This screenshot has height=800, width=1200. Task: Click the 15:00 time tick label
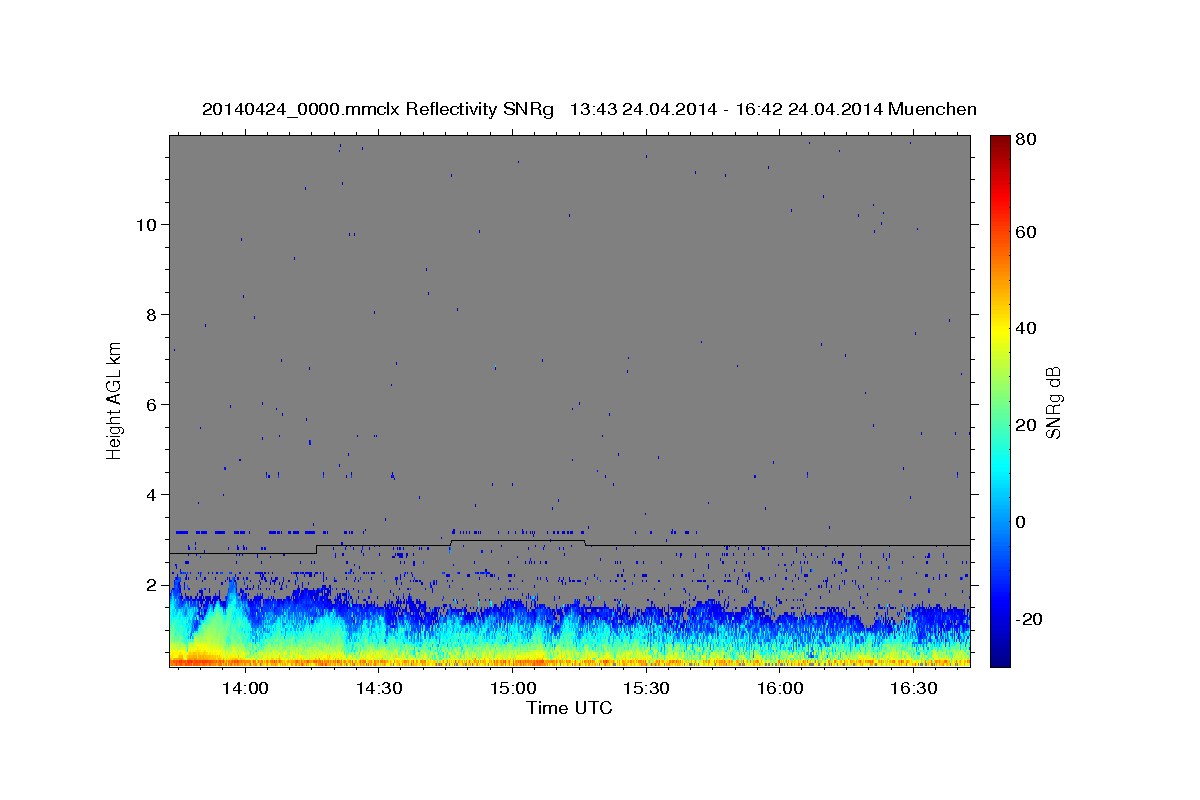(512, 689)
